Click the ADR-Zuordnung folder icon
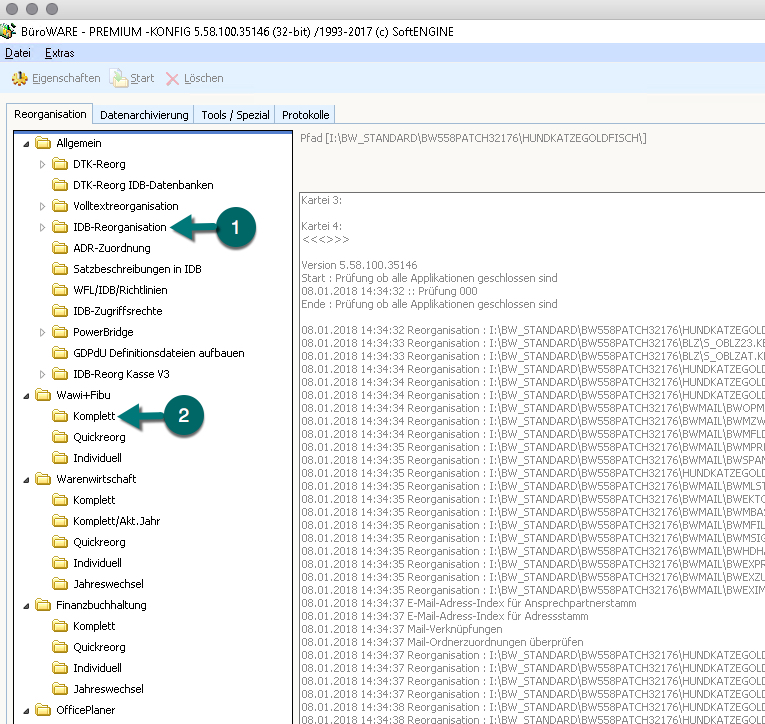Image resolution: width=765 pixels, height=724 pixels. tap(60, 248)
